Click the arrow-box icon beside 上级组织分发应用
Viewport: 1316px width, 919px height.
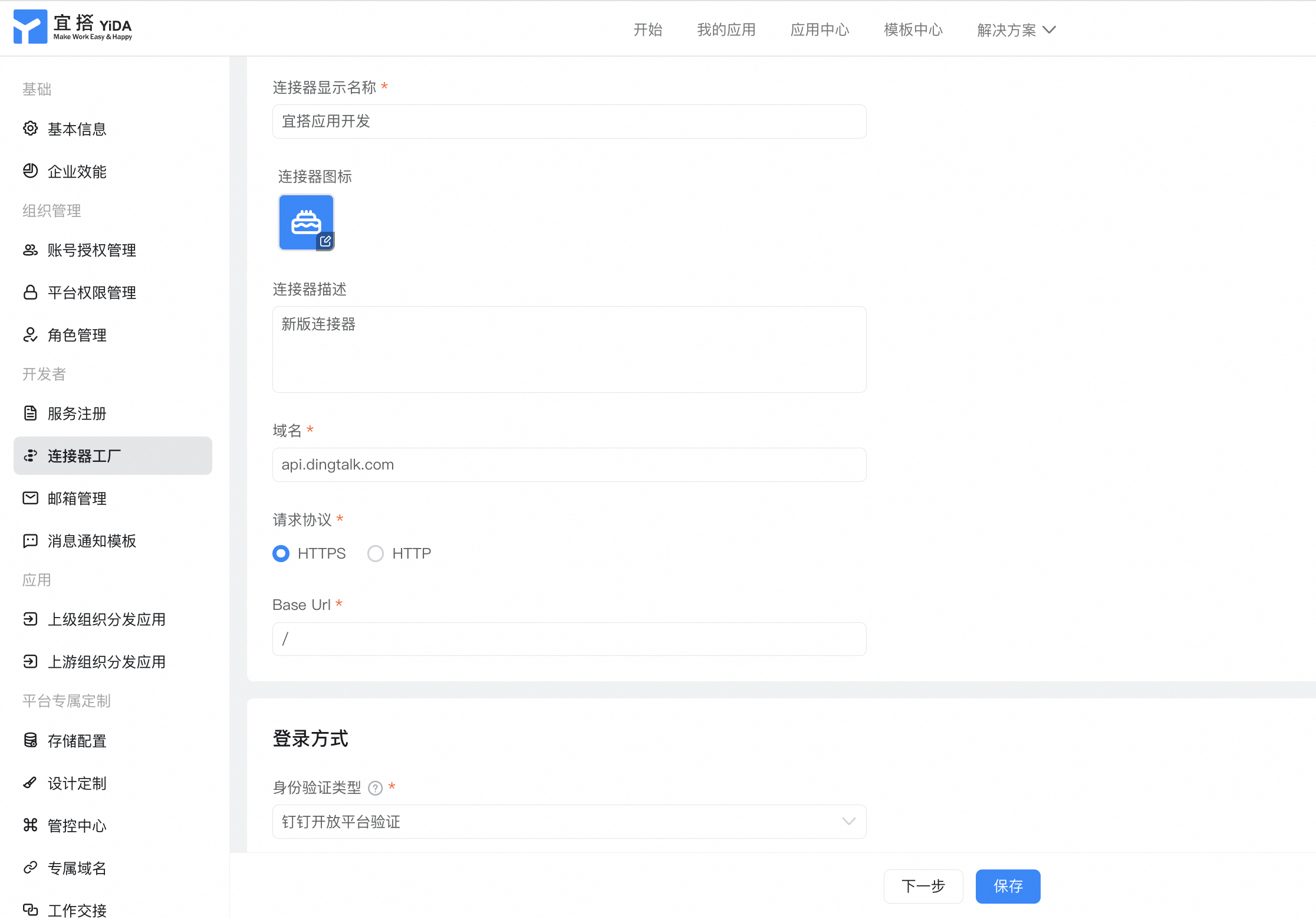[x=30, y=619]
